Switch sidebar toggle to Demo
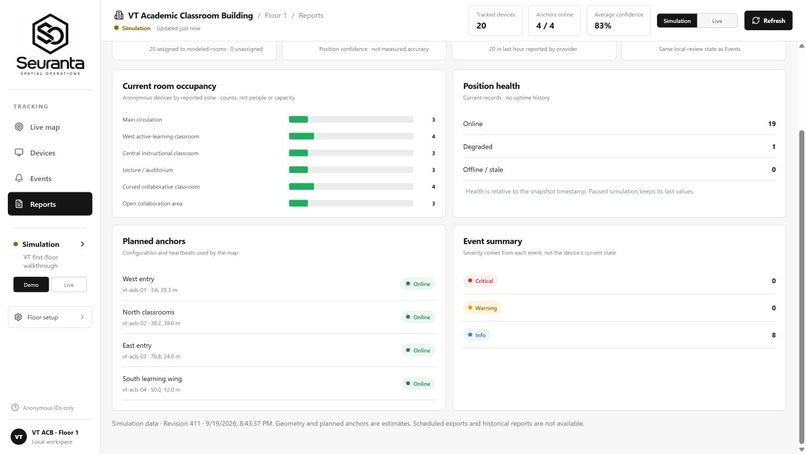 tap(31, 284)
